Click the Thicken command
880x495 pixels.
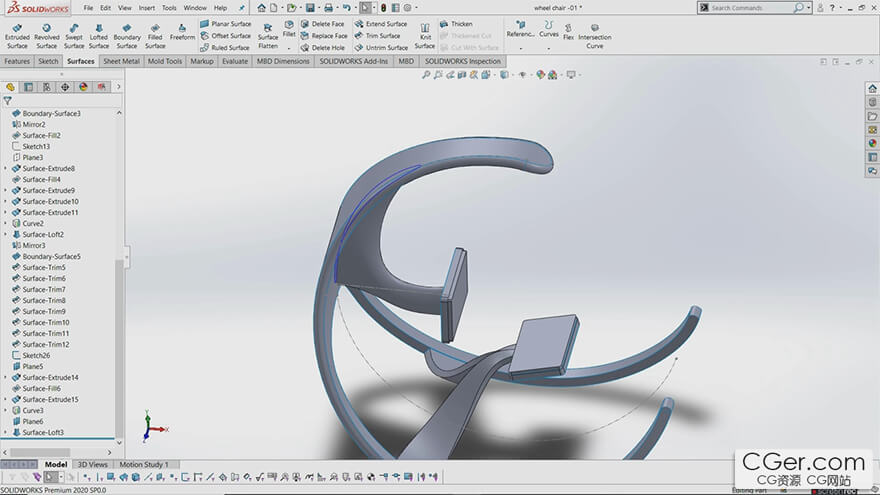(x=456, y=24)
